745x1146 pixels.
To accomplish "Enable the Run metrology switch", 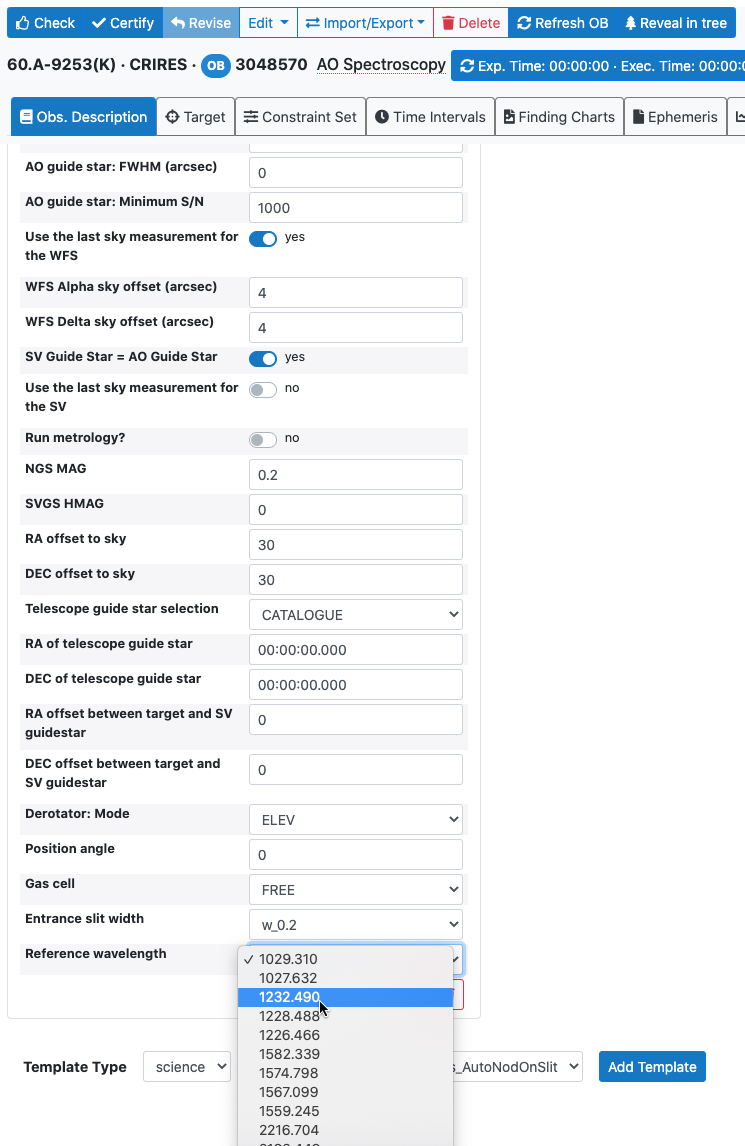I will coord(263,440).
